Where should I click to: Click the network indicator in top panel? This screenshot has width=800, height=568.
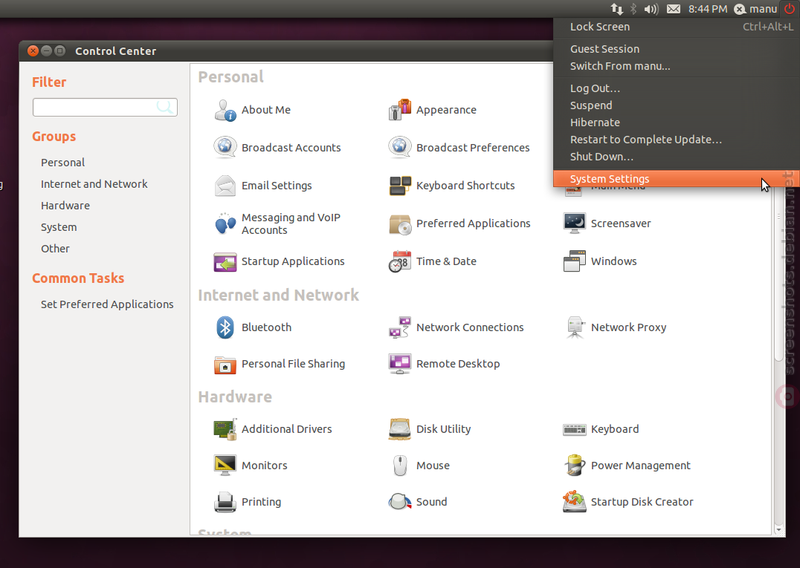point(616,9)
